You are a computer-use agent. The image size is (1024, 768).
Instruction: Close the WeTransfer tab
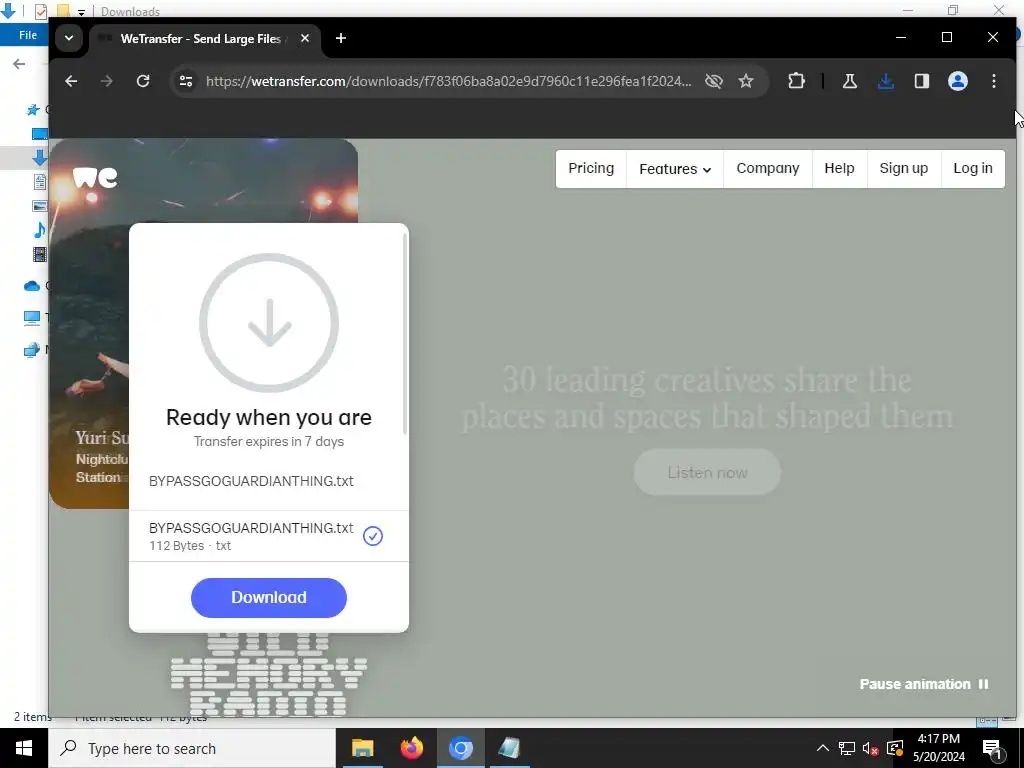(x=304, y=39)
